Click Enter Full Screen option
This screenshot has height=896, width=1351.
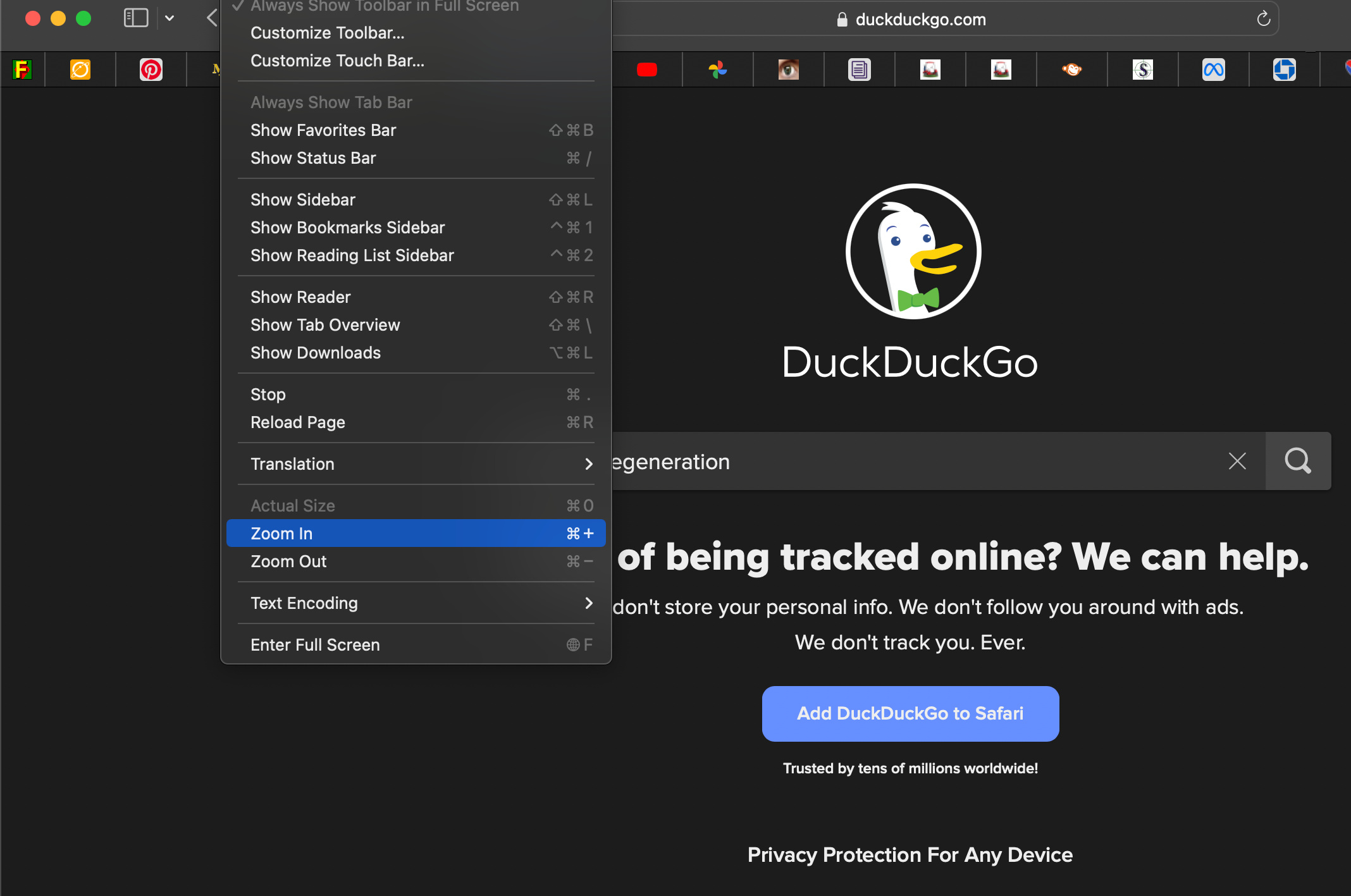point(315,645)
